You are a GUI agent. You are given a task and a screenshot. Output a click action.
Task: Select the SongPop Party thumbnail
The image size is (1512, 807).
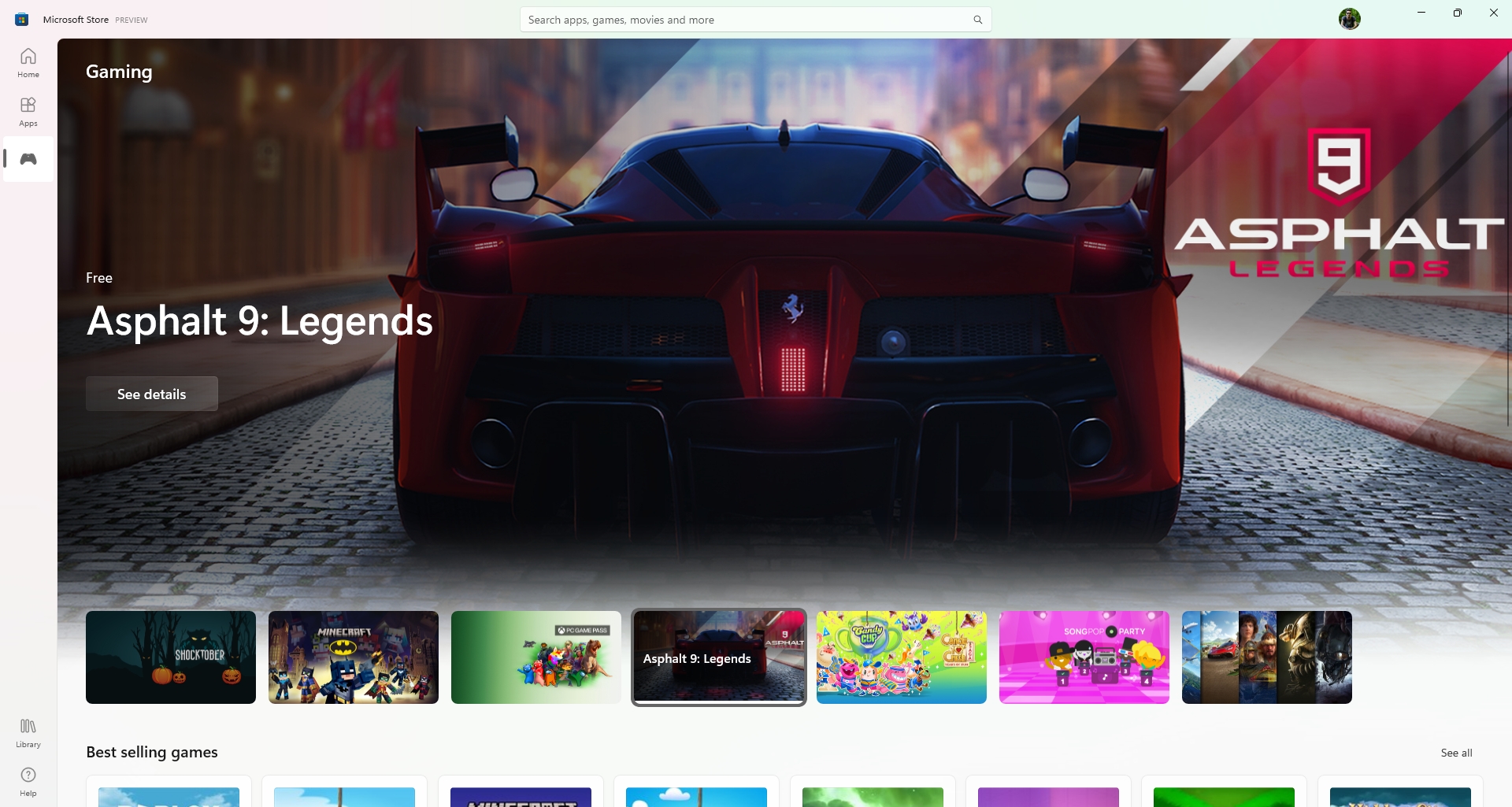1084,657
